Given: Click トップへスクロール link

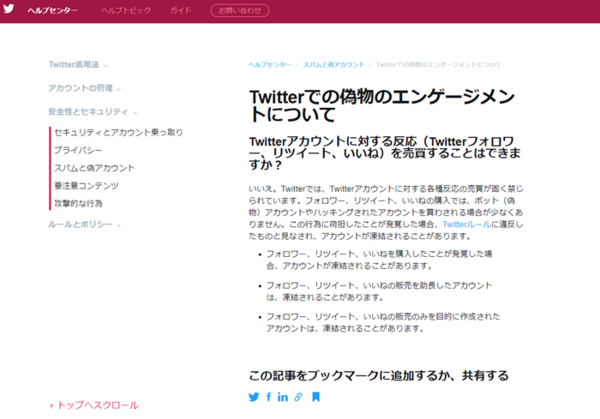Looking at the screenshot, I should (x=94, y=405).
